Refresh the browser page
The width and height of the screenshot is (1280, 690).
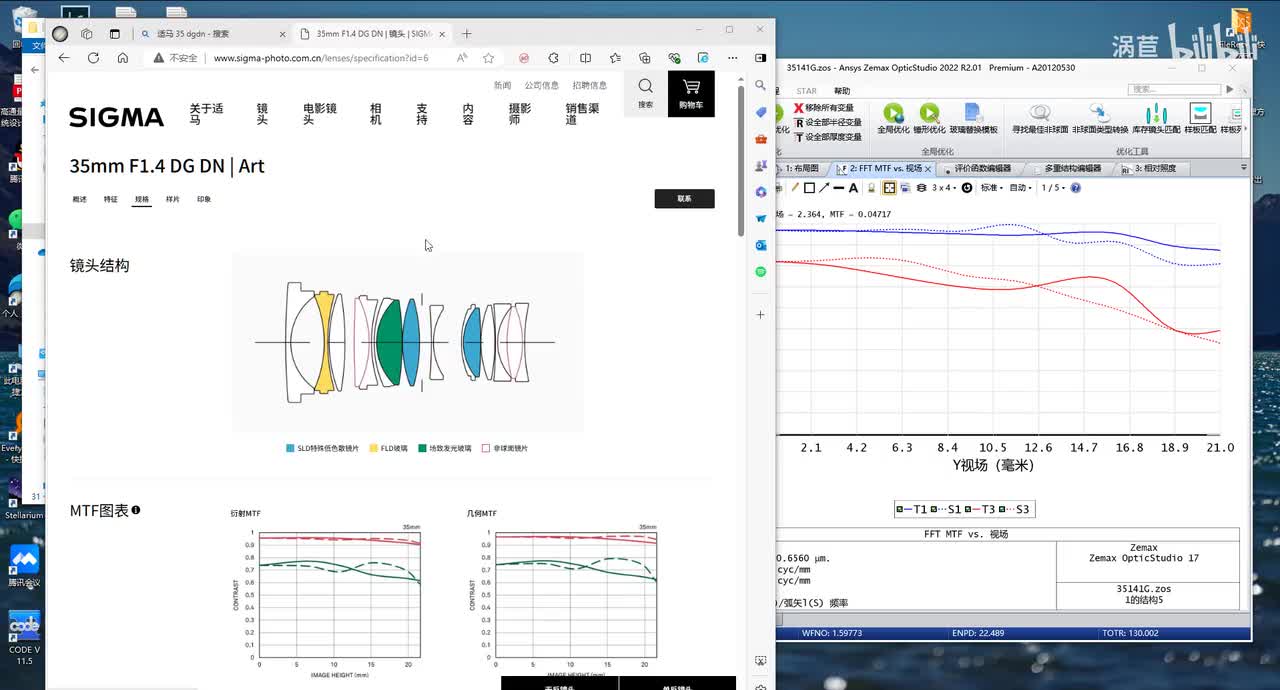coord(93,58)
